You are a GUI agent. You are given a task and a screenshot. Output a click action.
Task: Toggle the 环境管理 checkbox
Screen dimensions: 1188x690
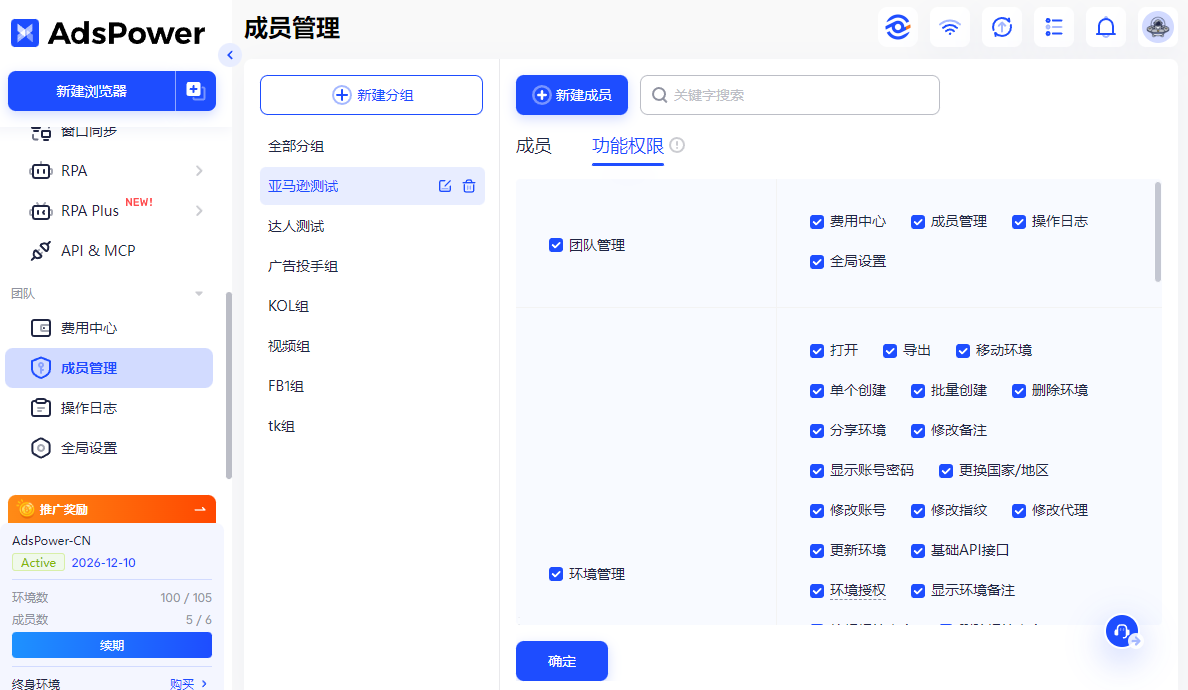point(556,574)
